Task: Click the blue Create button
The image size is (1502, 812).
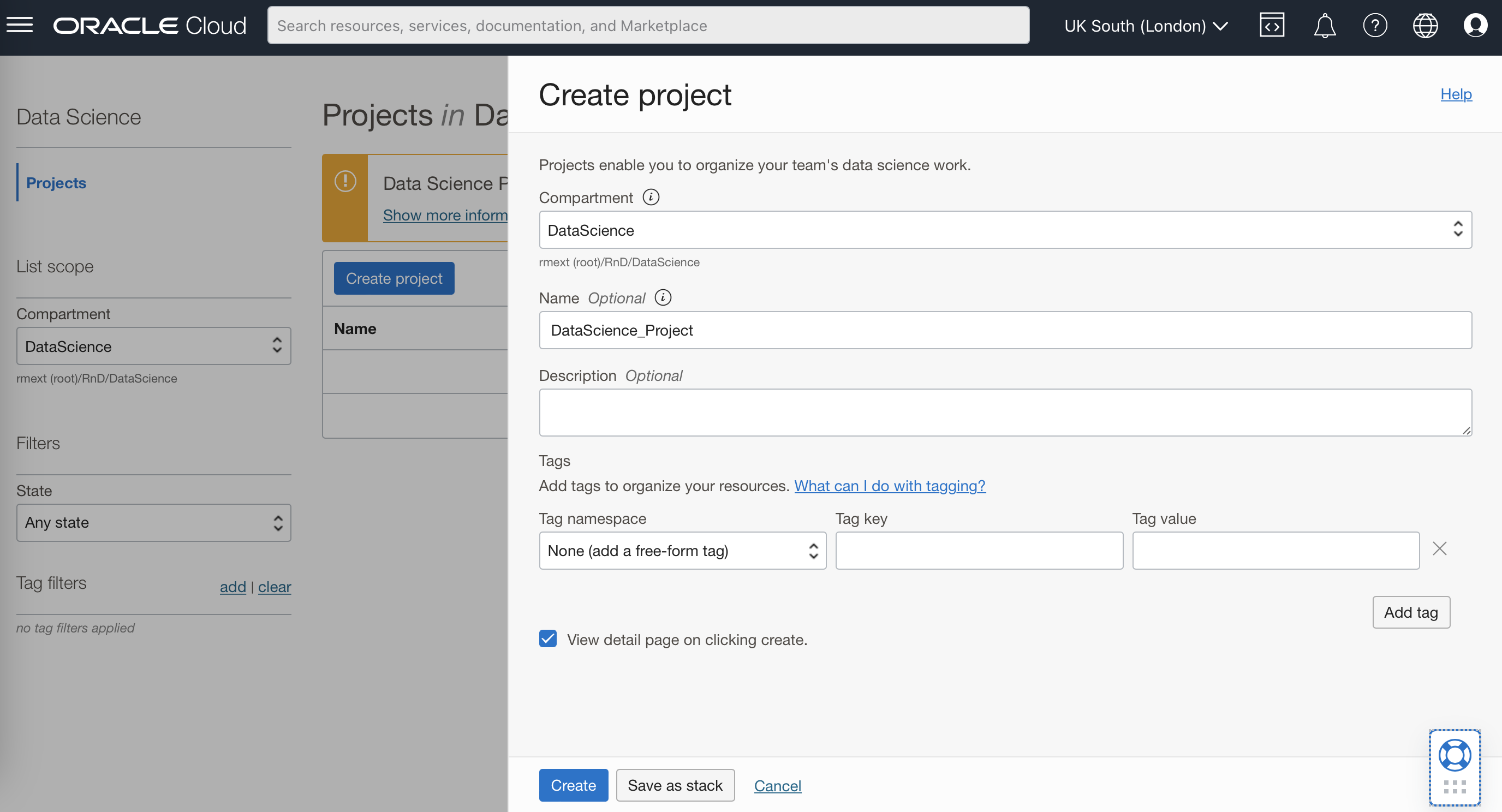Action: (573, 785)
